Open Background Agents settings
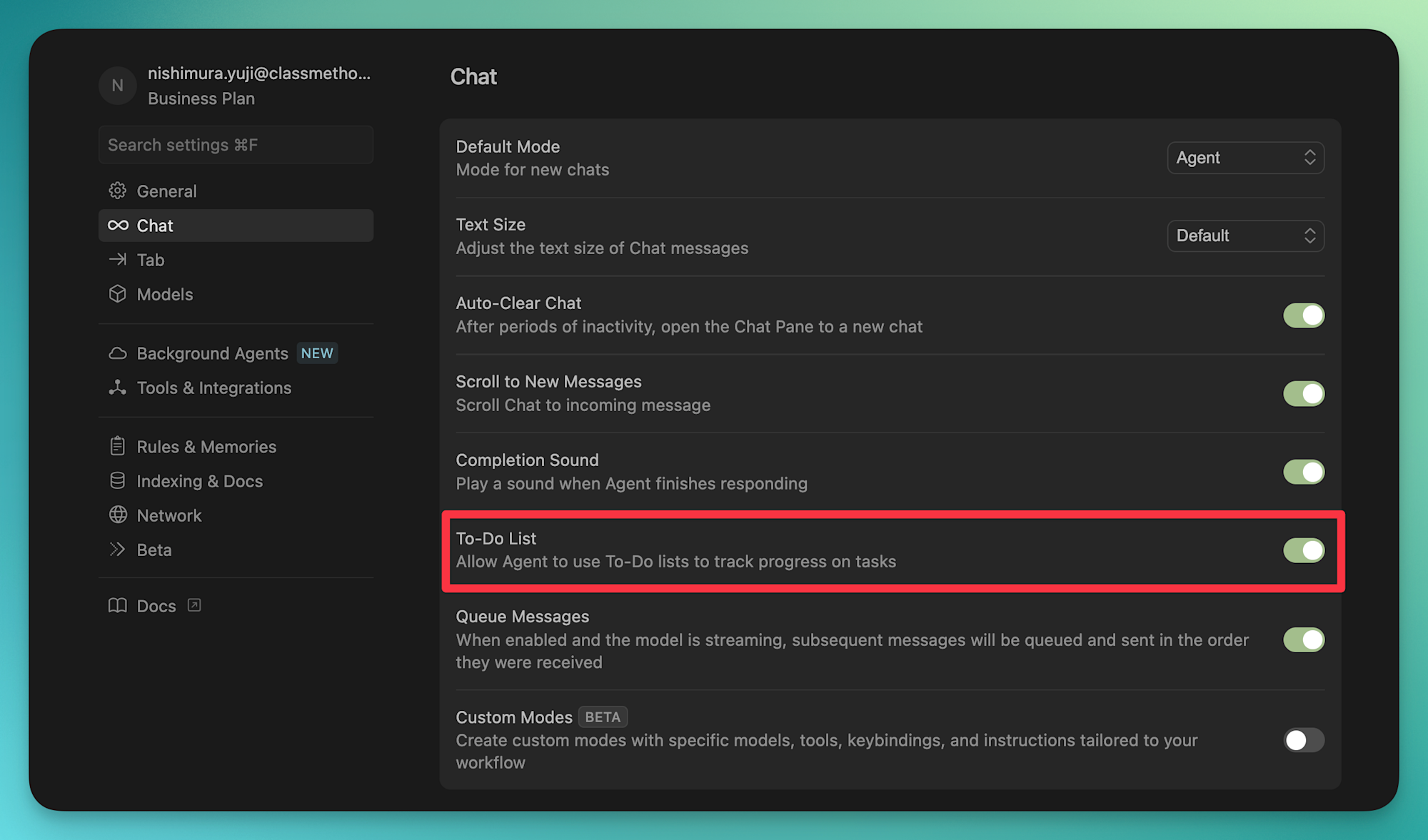The image size is (1428, 840). coord(236,353)
